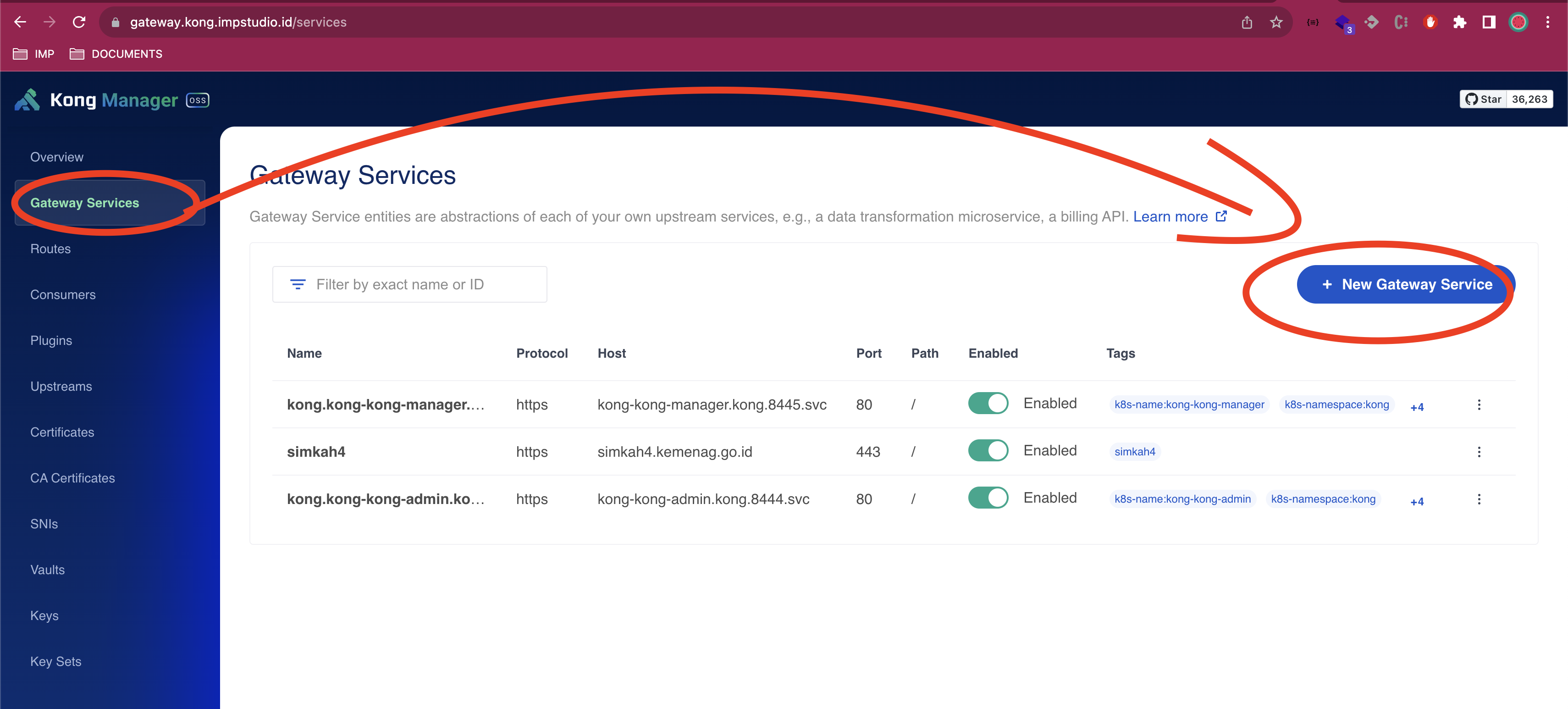Click the 36,263 star count

click(1529, 99)
